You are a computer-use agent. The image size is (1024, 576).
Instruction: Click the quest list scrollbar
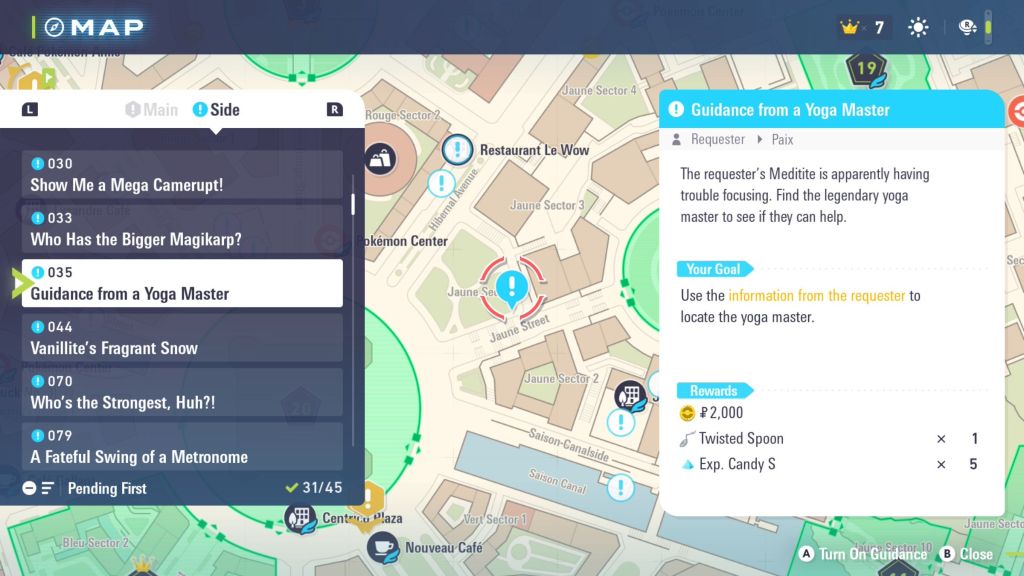tap(353, 205)
